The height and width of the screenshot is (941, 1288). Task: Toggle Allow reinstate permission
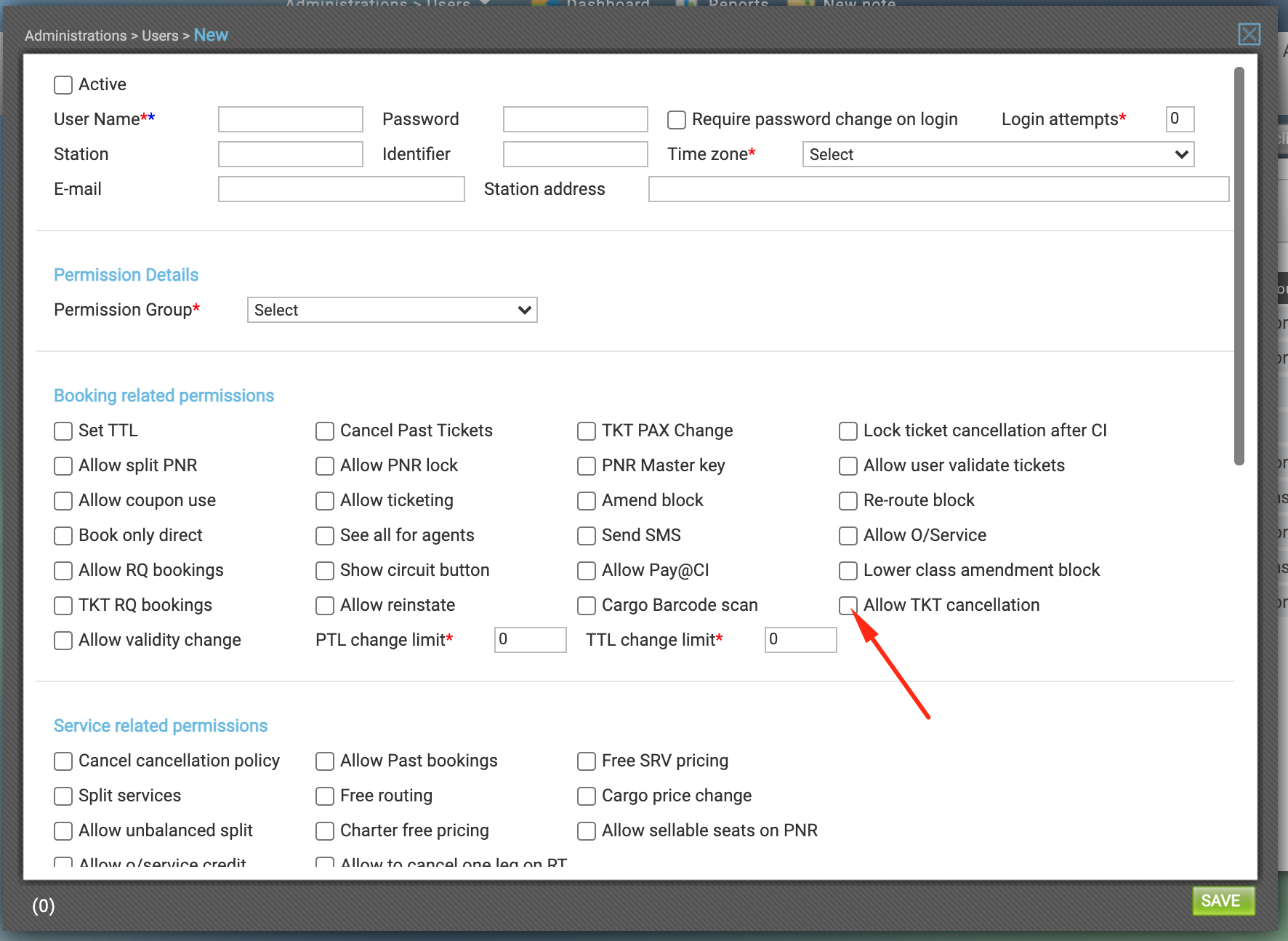point(325,606)
